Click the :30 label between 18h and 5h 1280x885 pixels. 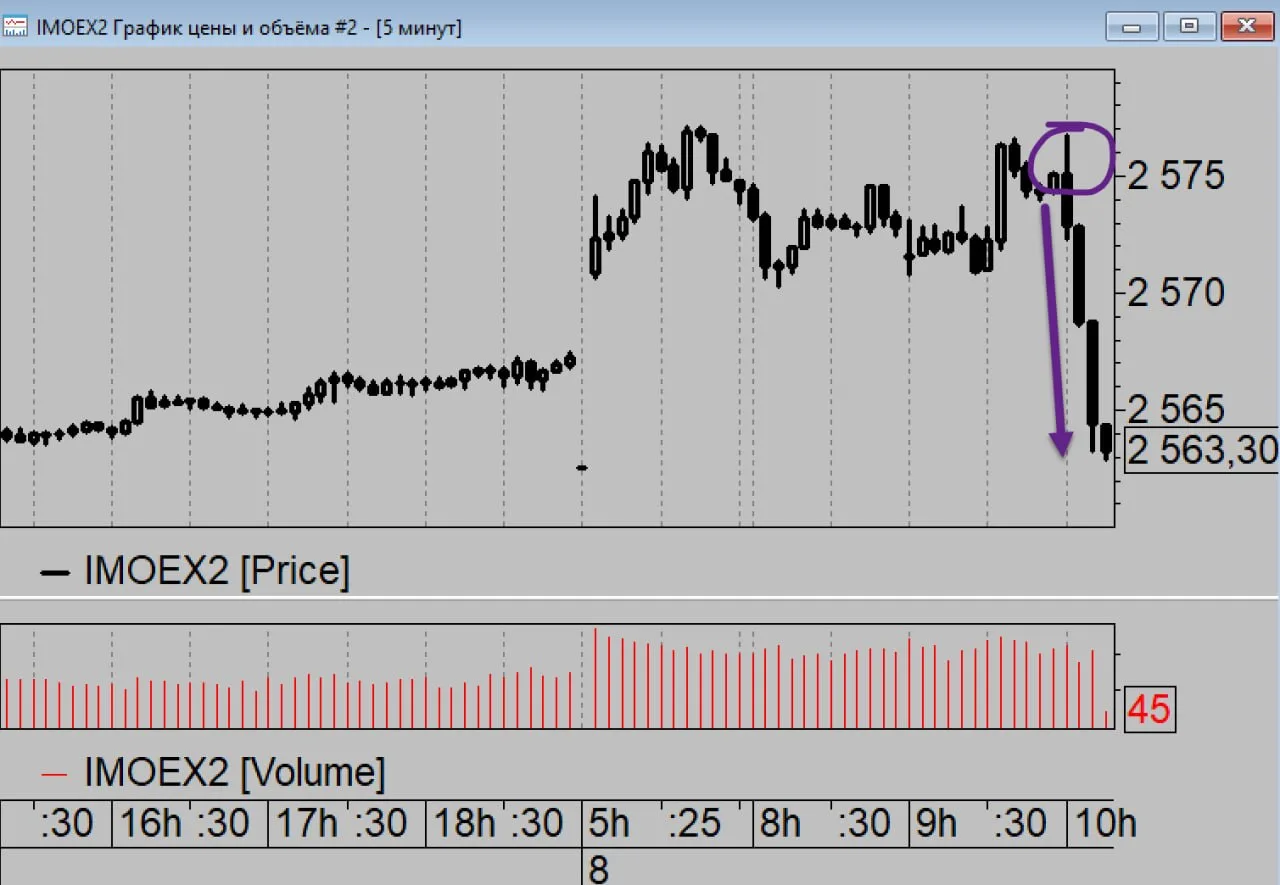click(538, 824)
